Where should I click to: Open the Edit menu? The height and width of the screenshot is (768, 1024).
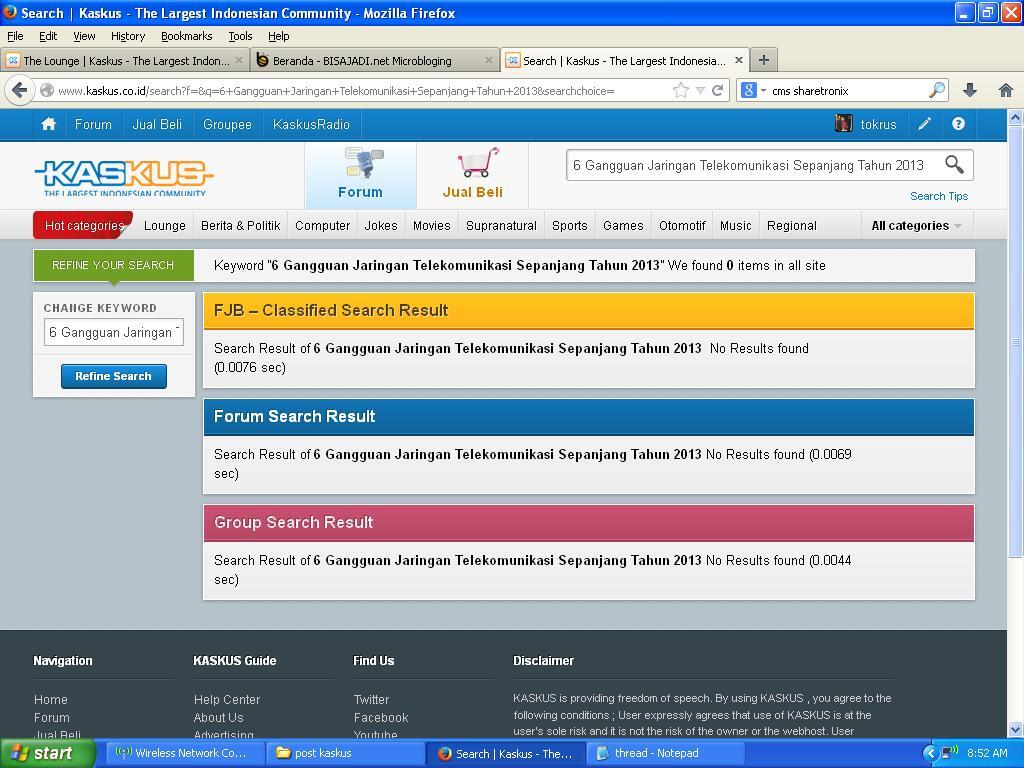pos(48,36)
